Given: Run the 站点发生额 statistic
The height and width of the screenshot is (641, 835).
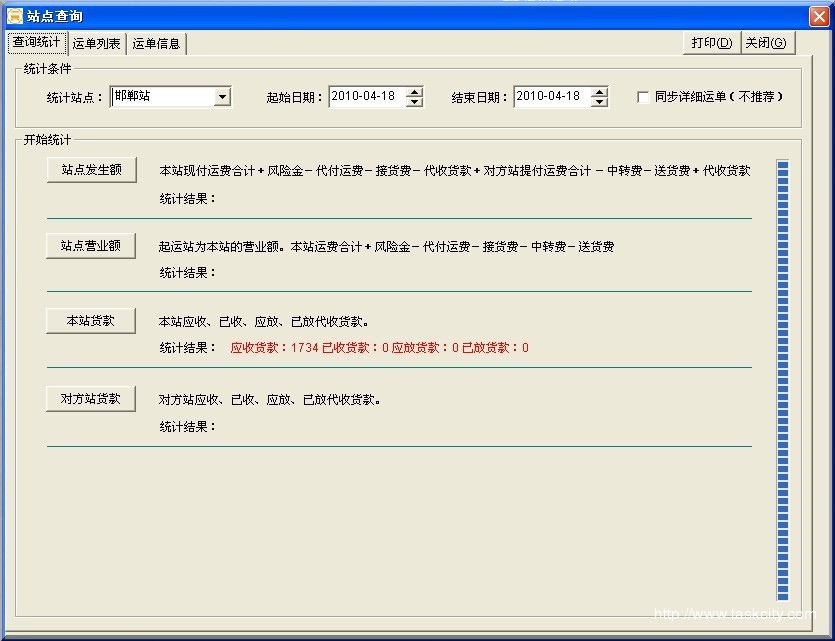Looking at the screenshot, I should 91,170.
